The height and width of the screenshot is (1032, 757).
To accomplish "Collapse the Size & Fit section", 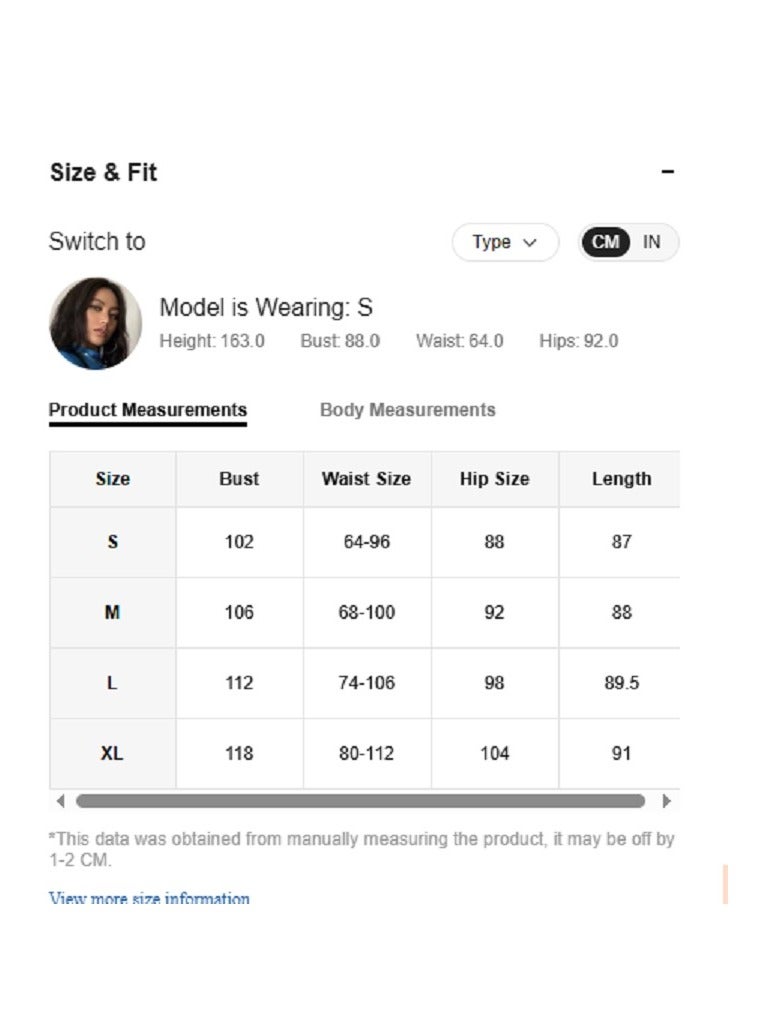I will coord(667,172).
